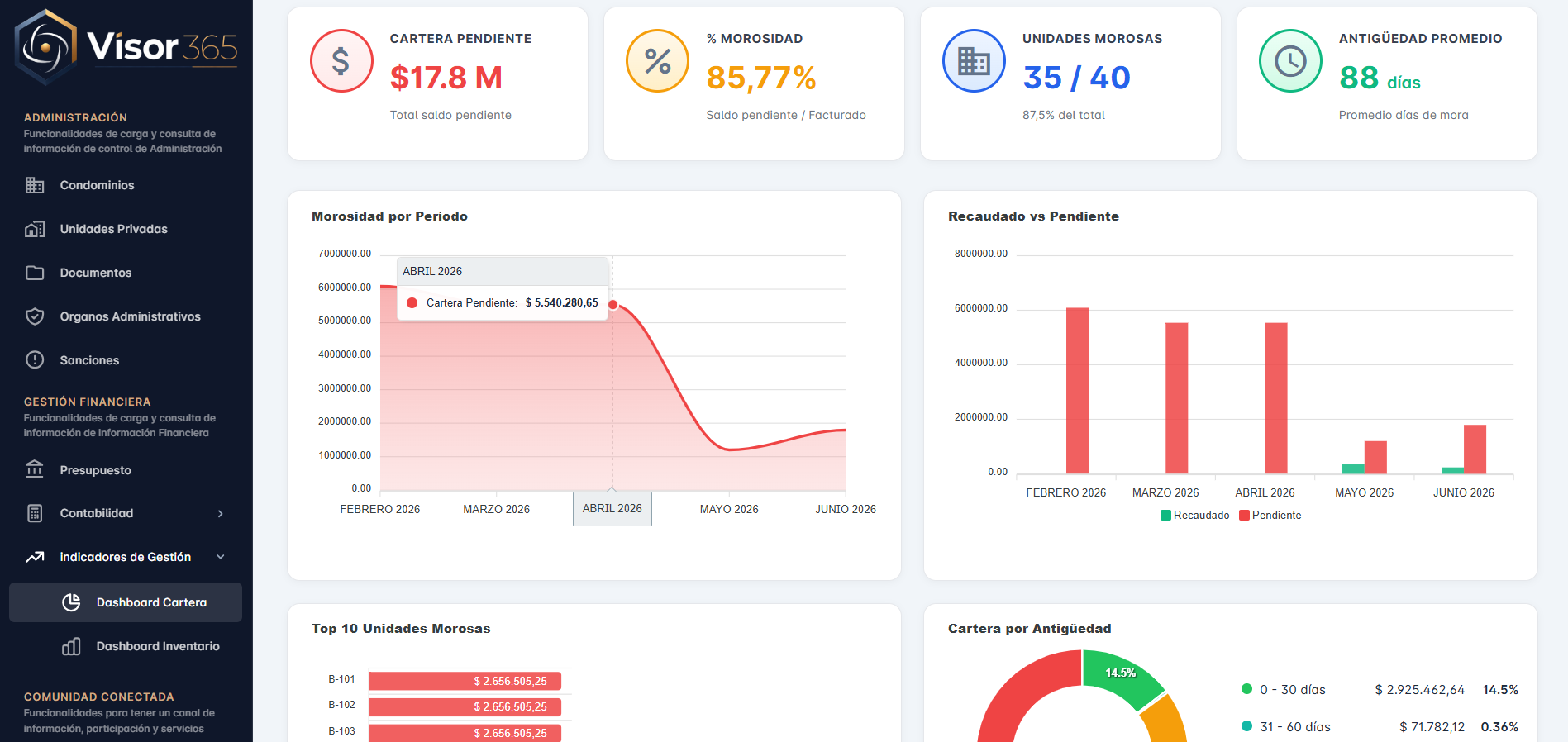
Task: Open Sanciones menu item
Action: (x=126, y=360)
